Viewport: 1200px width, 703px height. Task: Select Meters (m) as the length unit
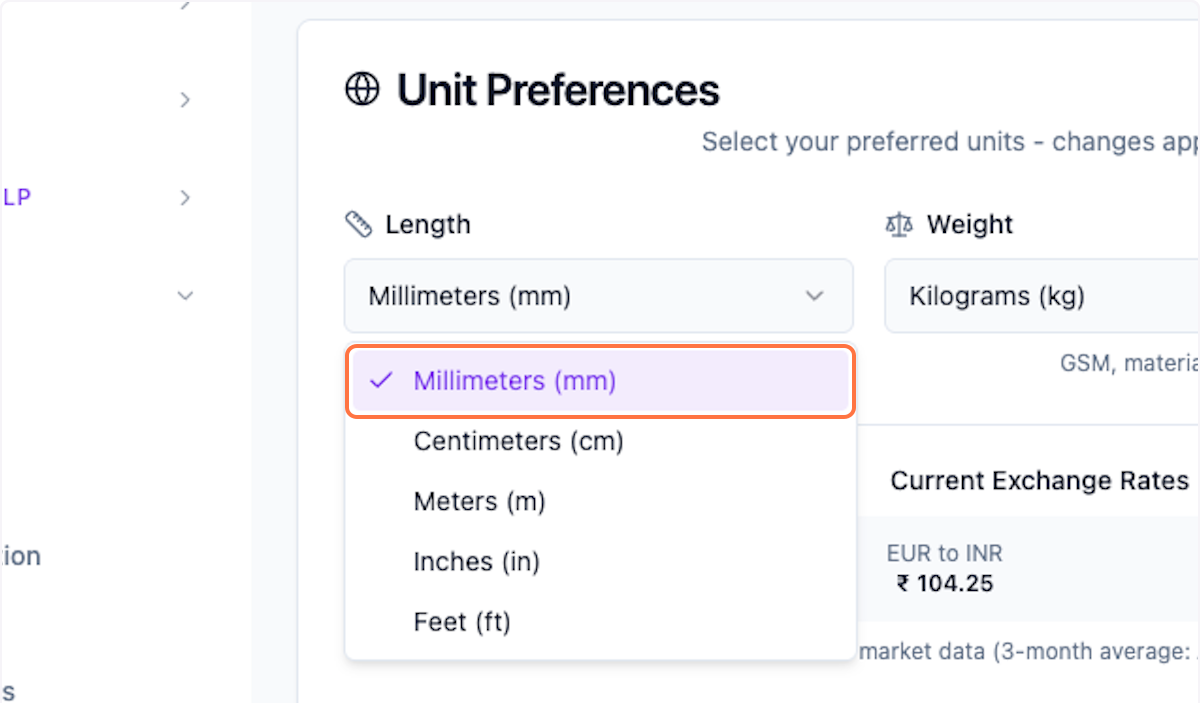479,501
